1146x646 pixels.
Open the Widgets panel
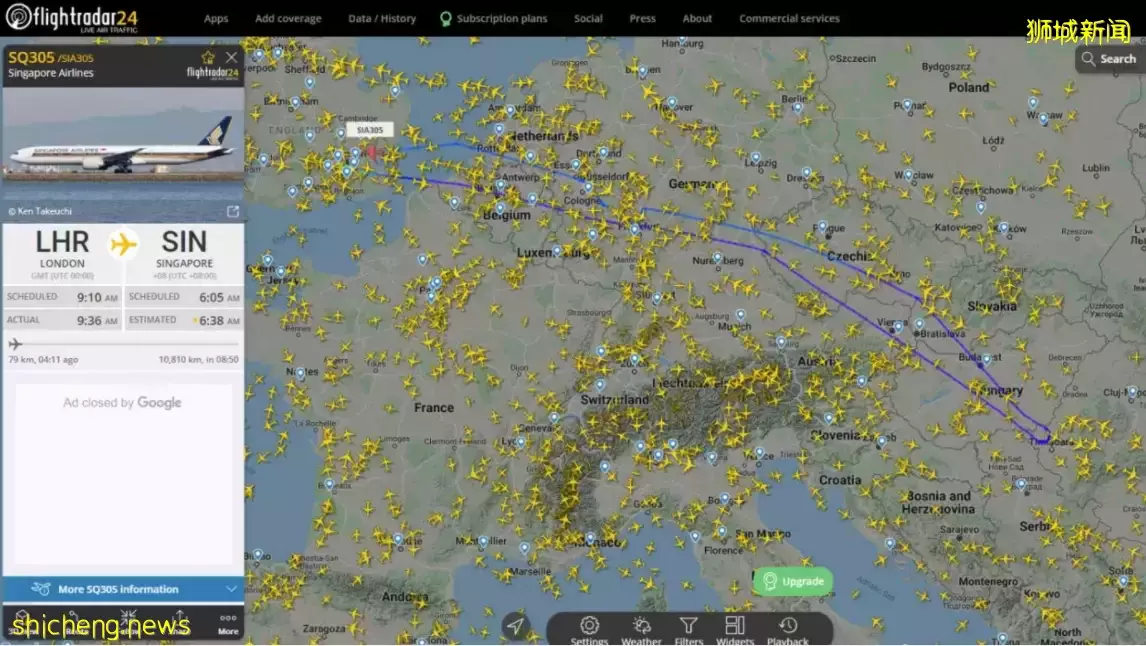[x=734, y=630]
